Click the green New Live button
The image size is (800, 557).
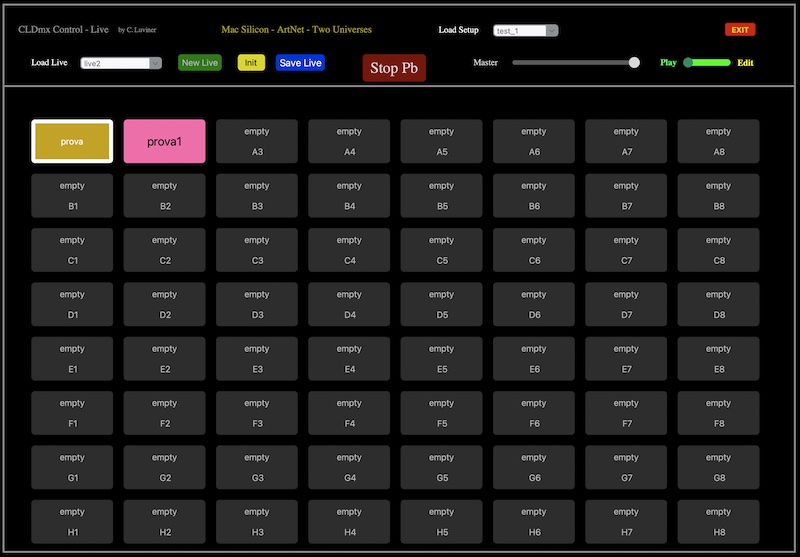[199, 63]
